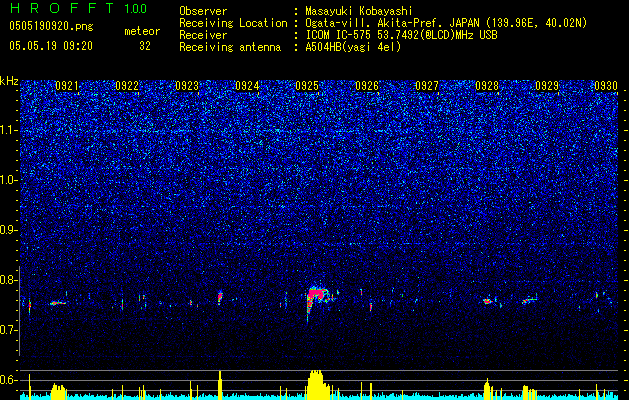Click the 0928 time marker
The height and width of the screenshot is (400, 629).
pyautogui.click(x=487, y=86)
